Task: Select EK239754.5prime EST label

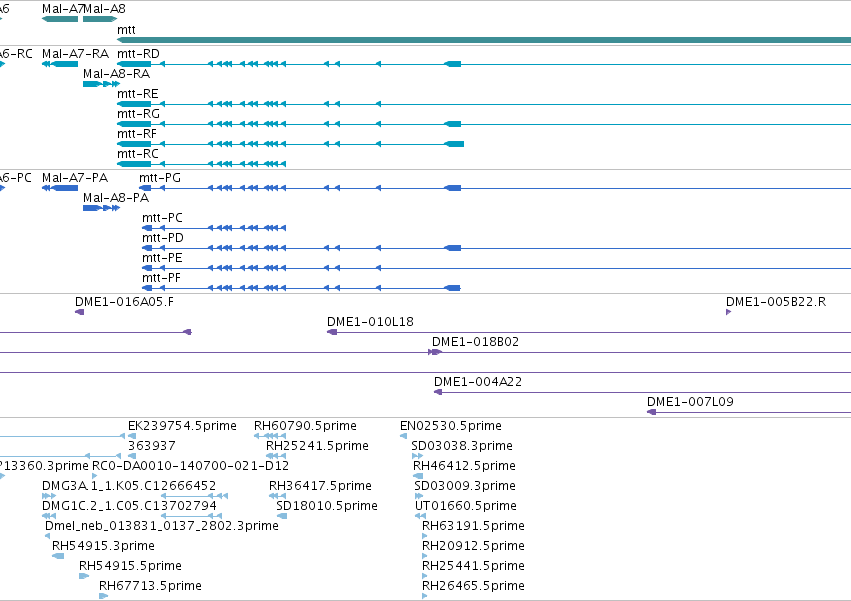Action: pyautogui.click(x=182, y=426)
